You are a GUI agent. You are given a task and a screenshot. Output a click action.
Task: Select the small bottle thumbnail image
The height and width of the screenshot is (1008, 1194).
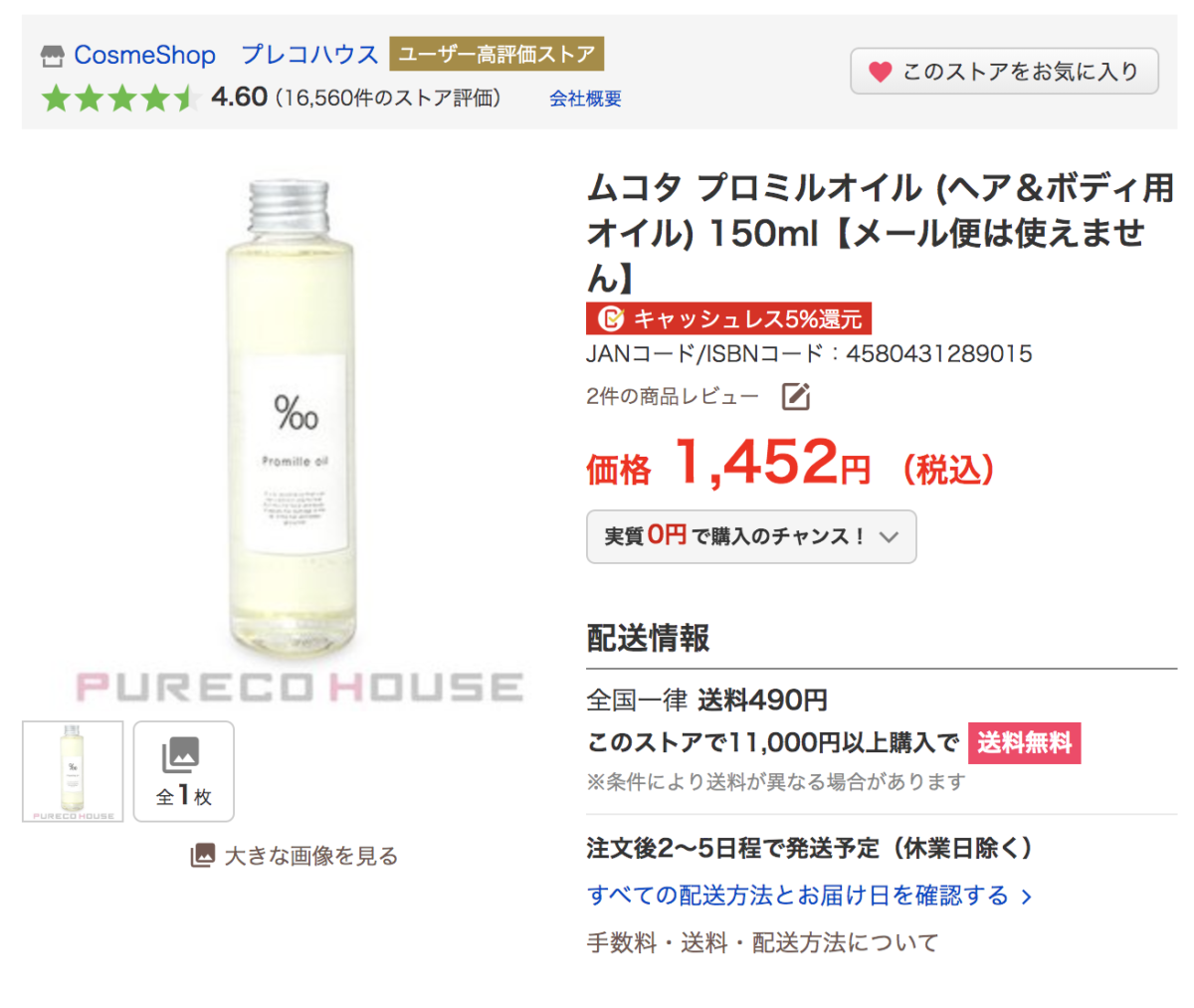tap(73, 771)
